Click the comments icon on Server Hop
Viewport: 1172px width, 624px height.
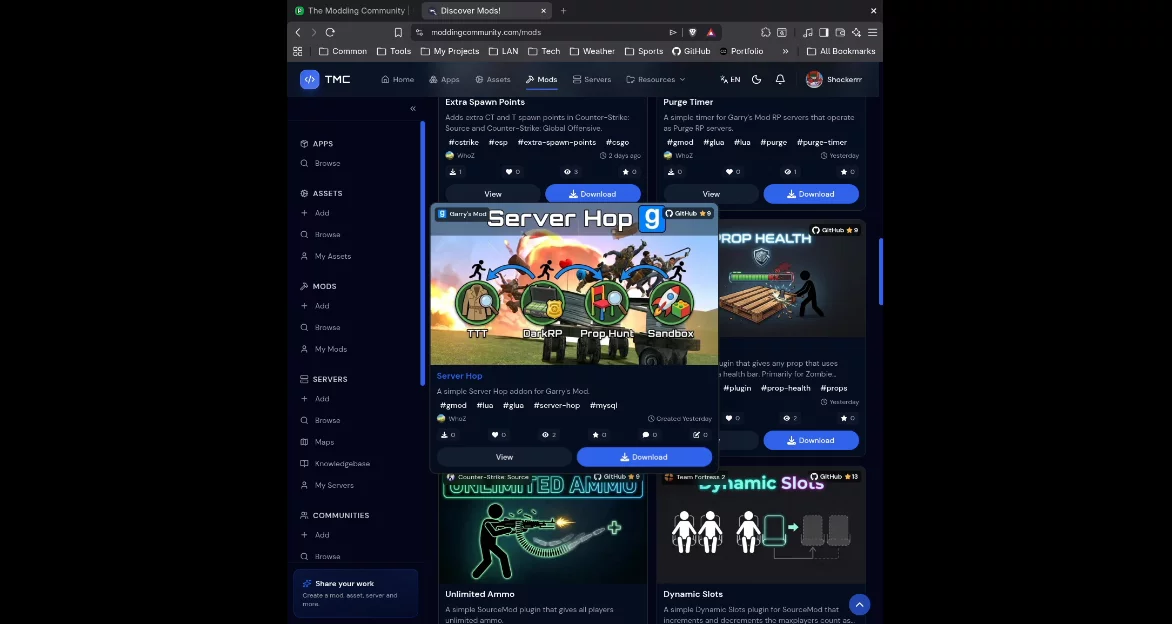pos(646,435)
